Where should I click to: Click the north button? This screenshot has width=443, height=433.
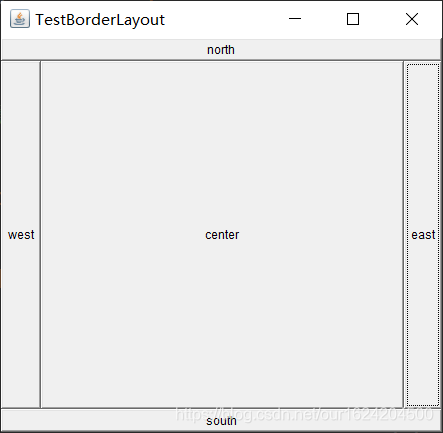tap(221, 50)
